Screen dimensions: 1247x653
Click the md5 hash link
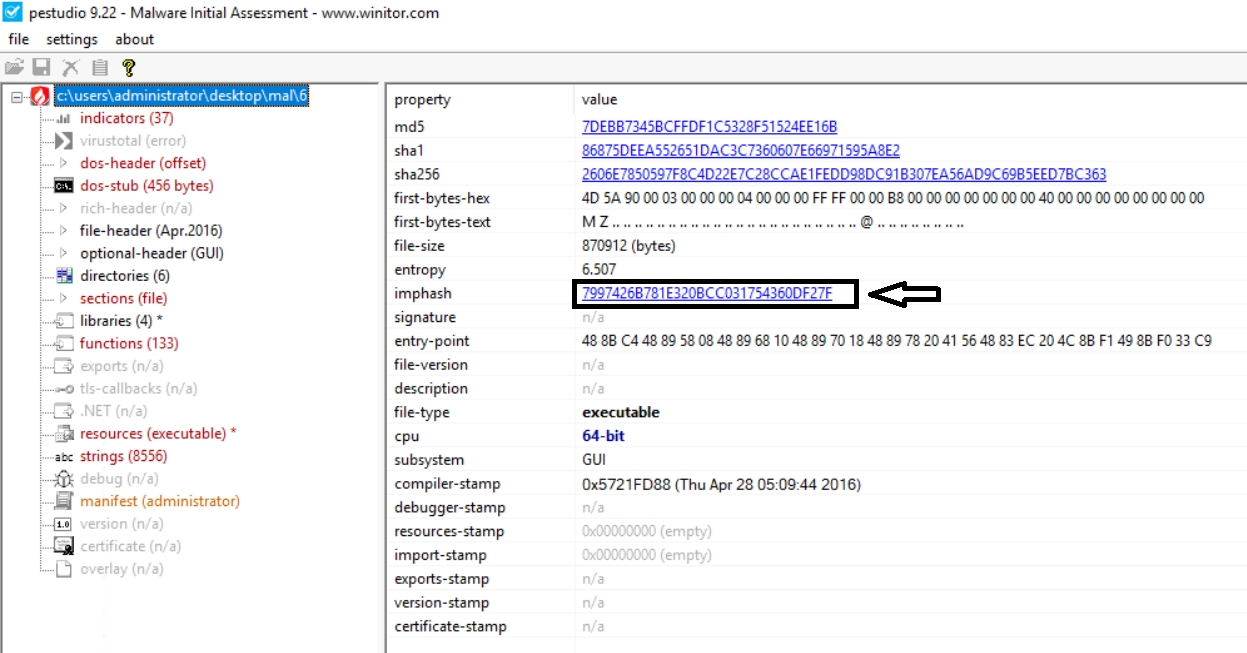[709, 127]
